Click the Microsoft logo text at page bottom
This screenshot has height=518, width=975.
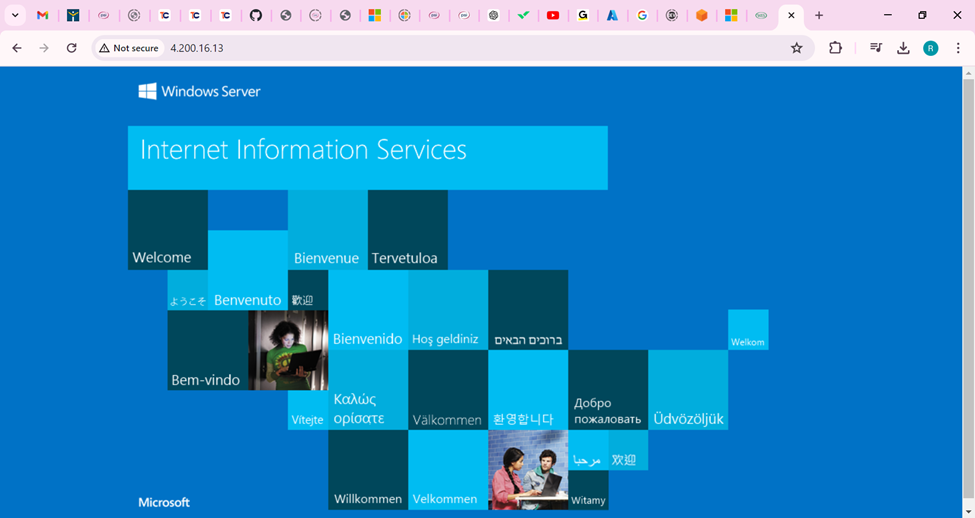pos(164,502)
